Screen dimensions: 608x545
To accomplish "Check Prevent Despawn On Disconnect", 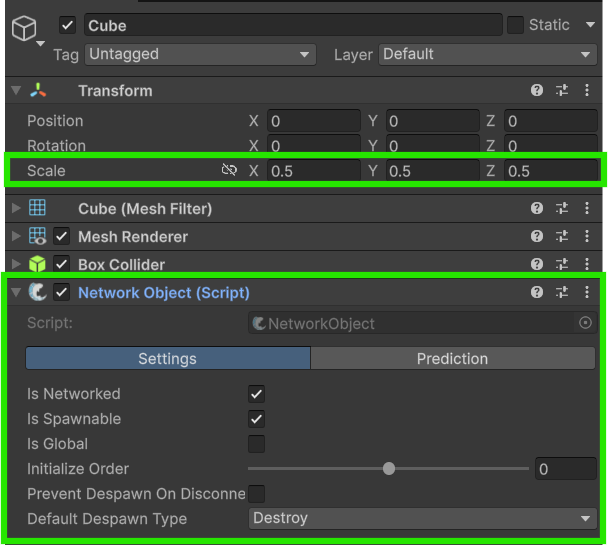I will pyautogui.click(x=256, y=494).
